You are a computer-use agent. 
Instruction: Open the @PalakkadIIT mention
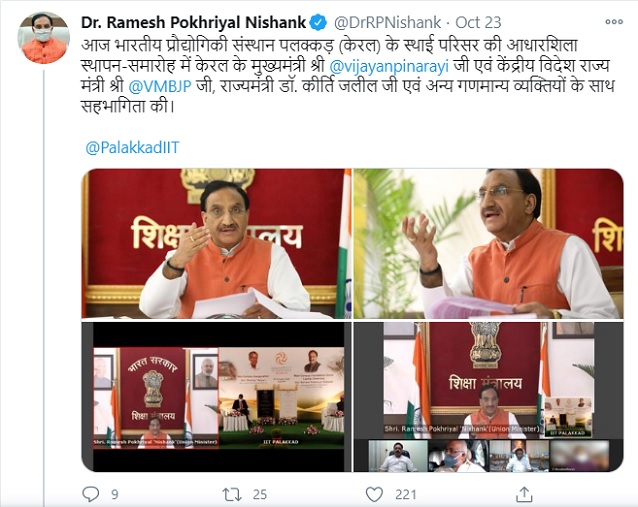132,147
